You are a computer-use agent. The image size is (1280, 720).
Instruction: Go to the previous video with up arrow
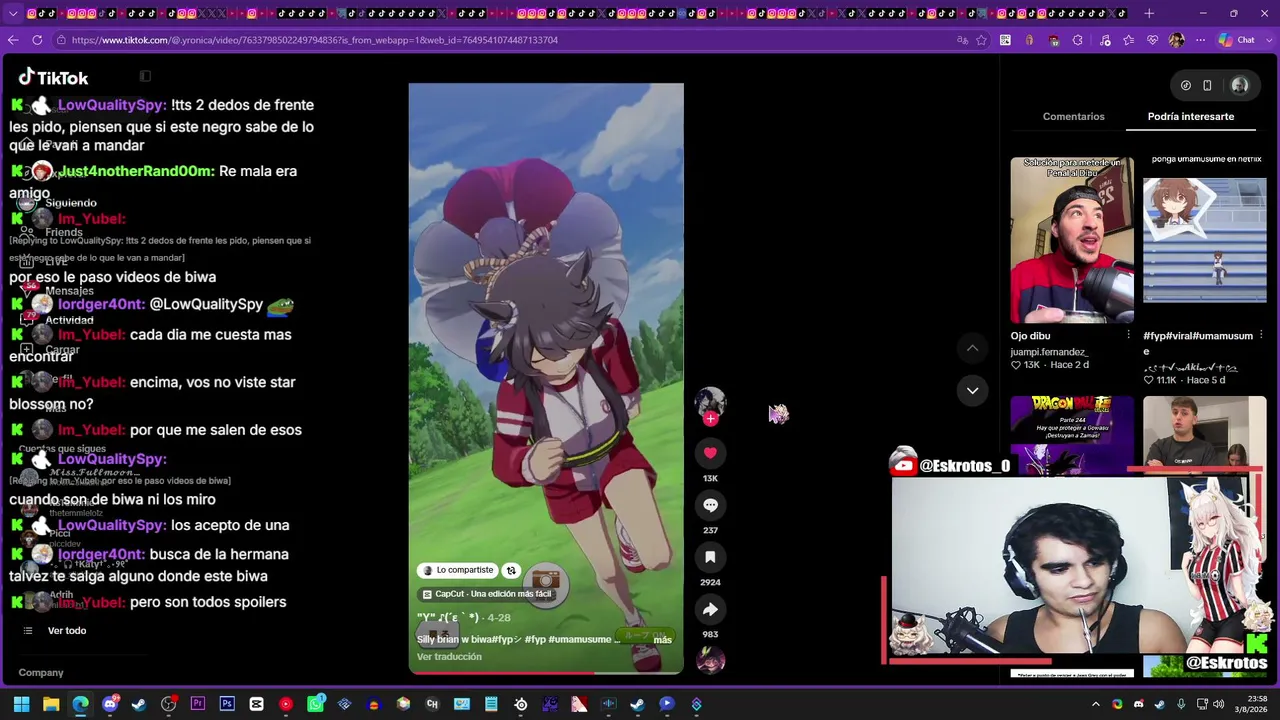coord(972,348)
